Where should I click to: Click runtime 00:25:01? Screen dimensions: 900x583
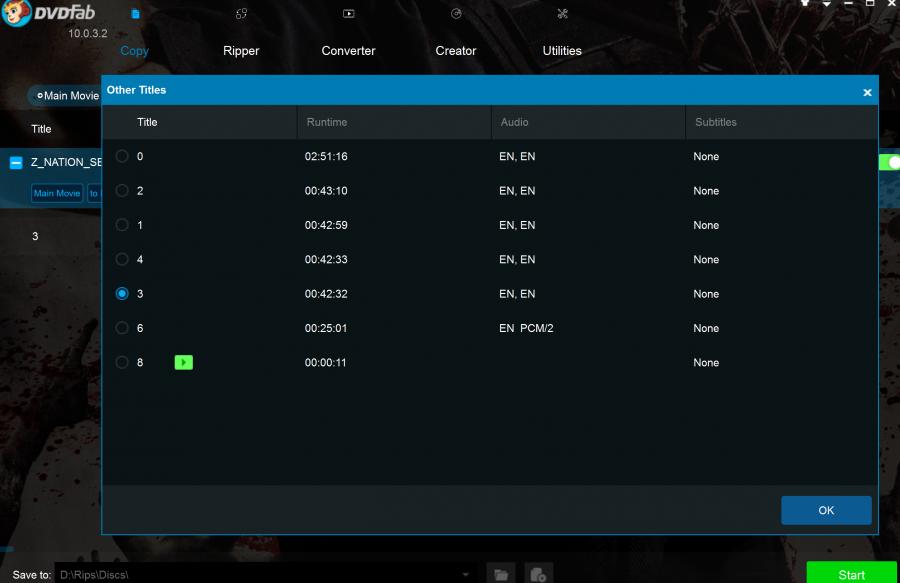tap(326, 328)
